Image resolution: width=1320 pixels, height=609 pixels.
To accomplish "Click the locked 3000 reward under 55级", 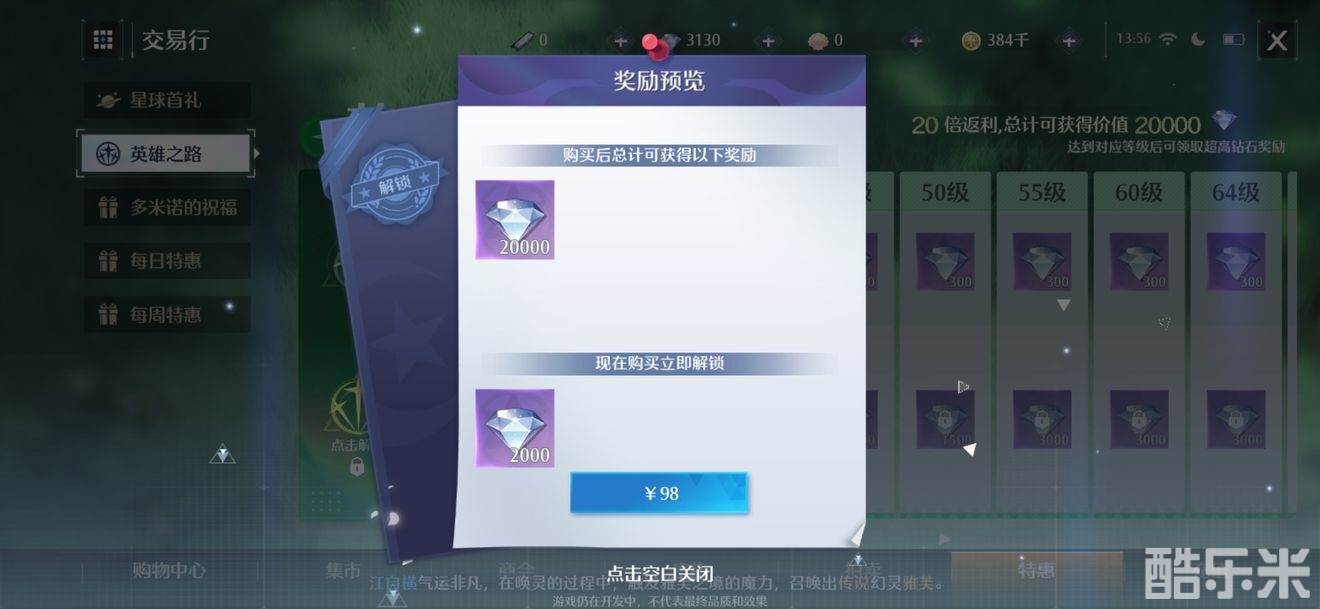I will point(1042,419).
